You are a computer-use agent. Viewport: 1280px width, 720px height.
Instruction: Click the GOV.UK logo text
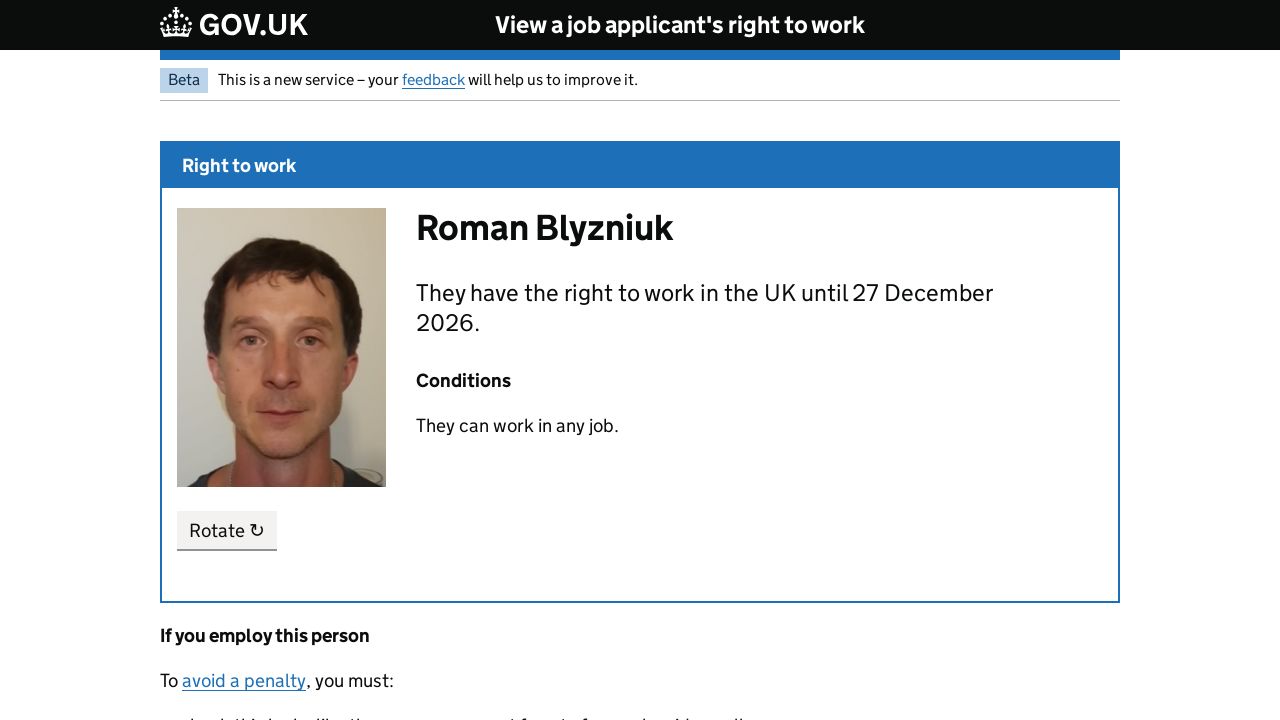(253, 25)
